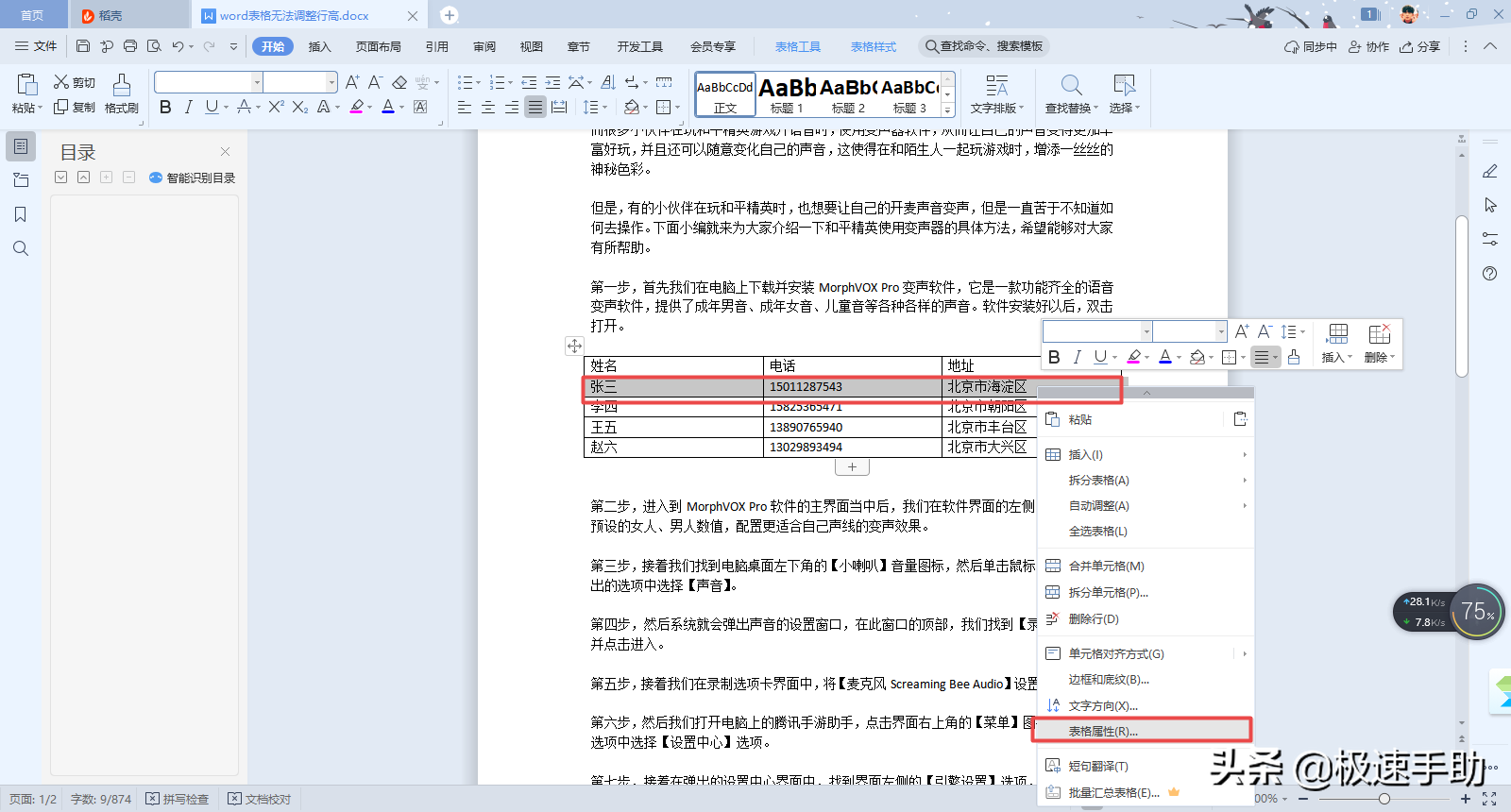Choose 删除行(D) in context menu
This screenshot has width=1511, height=812.
(1146, 619)
